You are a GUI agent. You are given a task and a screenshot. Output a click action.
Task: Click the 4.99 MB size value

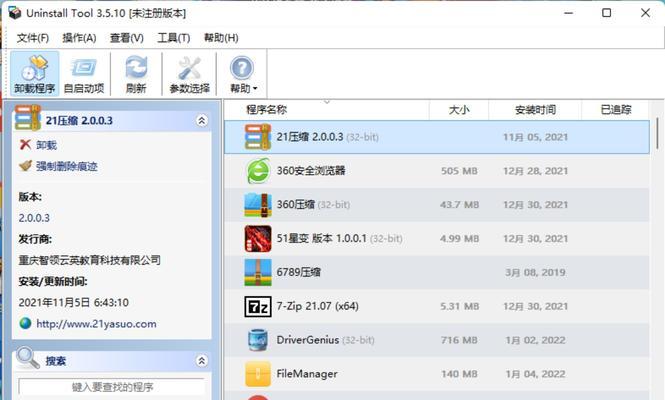[x=459, y=238]
